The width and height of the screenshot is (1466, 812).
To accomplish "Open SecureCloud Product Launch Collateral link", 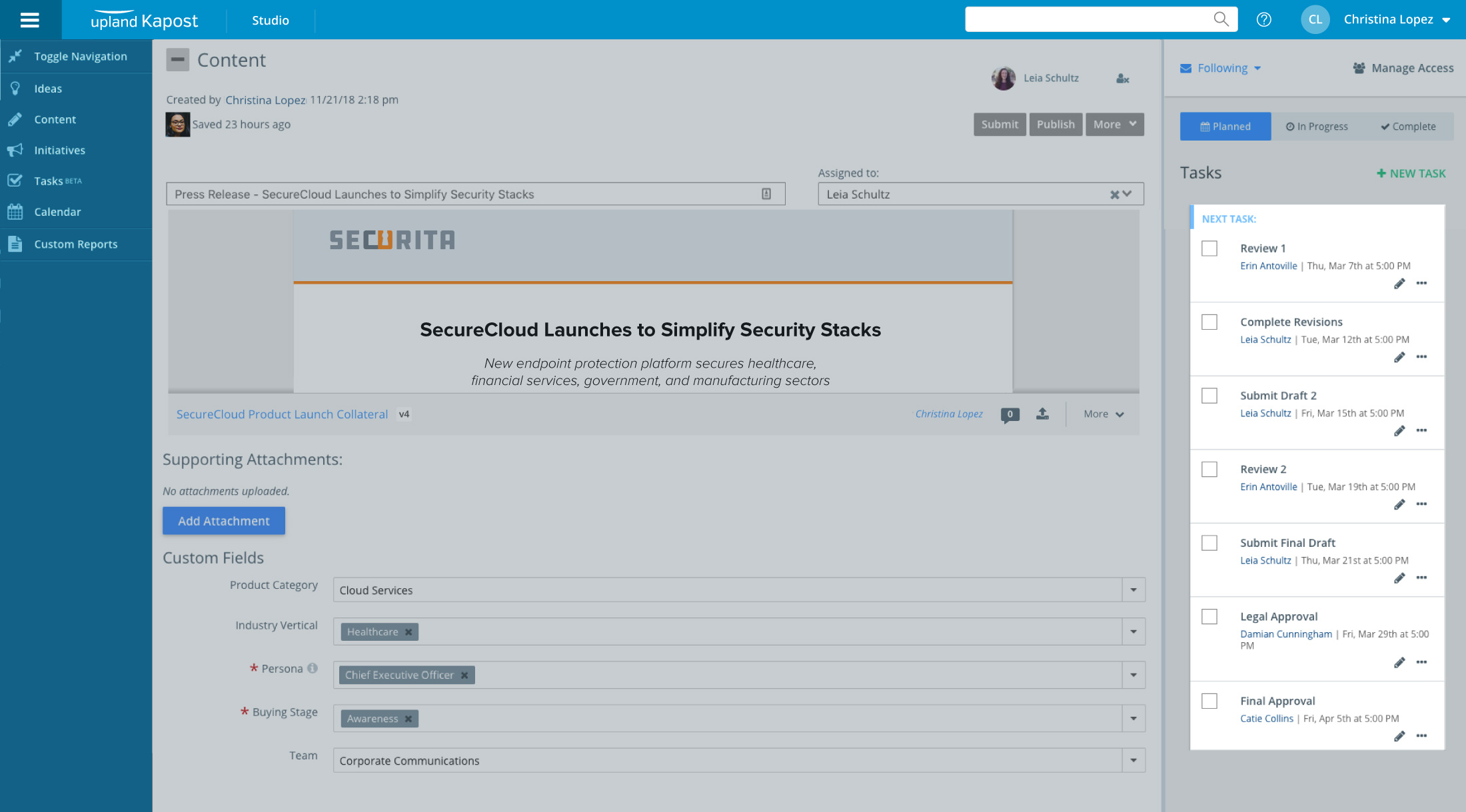I will click(x=282, y=414).
